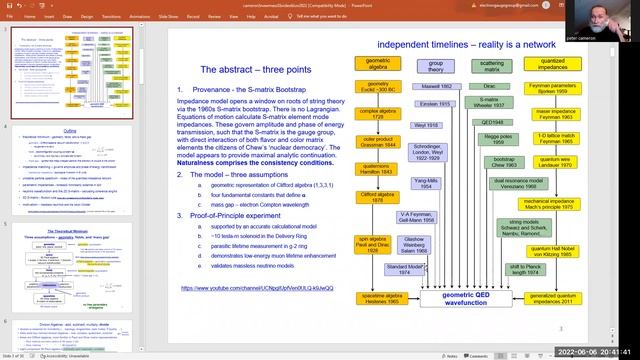Click the 'Standard Model 1974' box

pos(404,269)
